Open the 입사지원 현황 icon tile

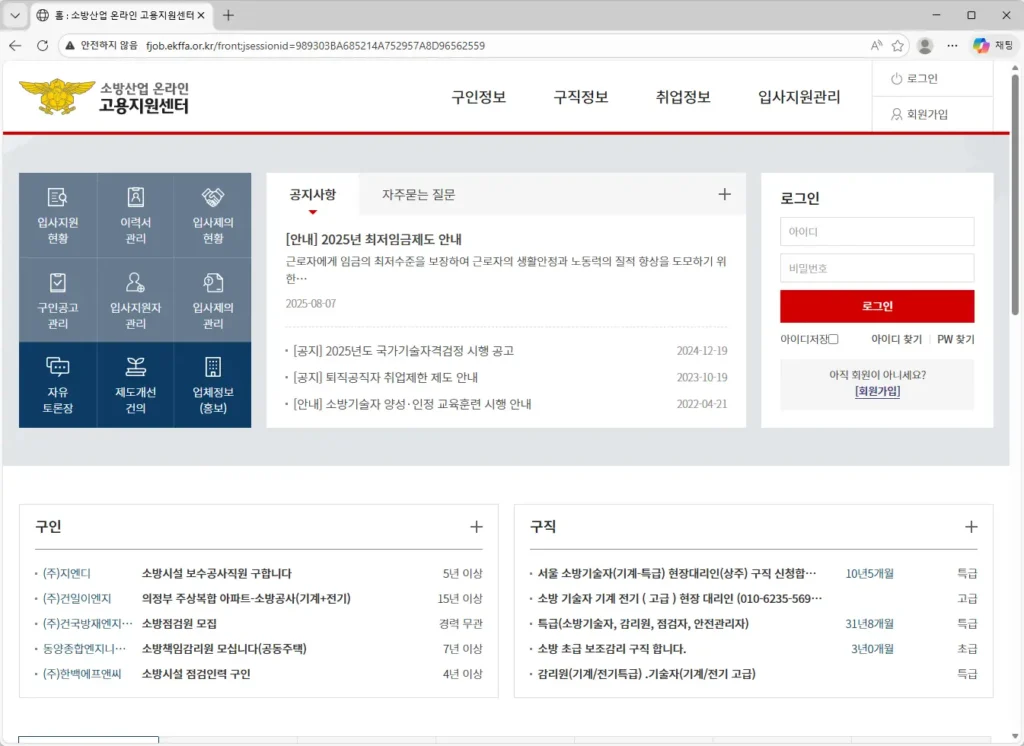click(x=58, y=214)
